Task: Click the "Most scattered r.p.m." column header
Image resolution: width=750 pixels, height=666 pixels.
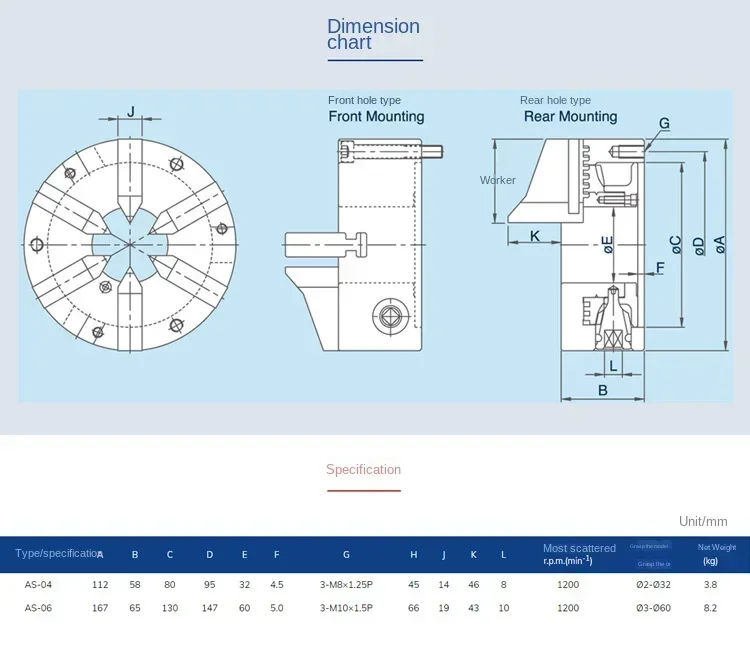Action: [x=579, y=554]
